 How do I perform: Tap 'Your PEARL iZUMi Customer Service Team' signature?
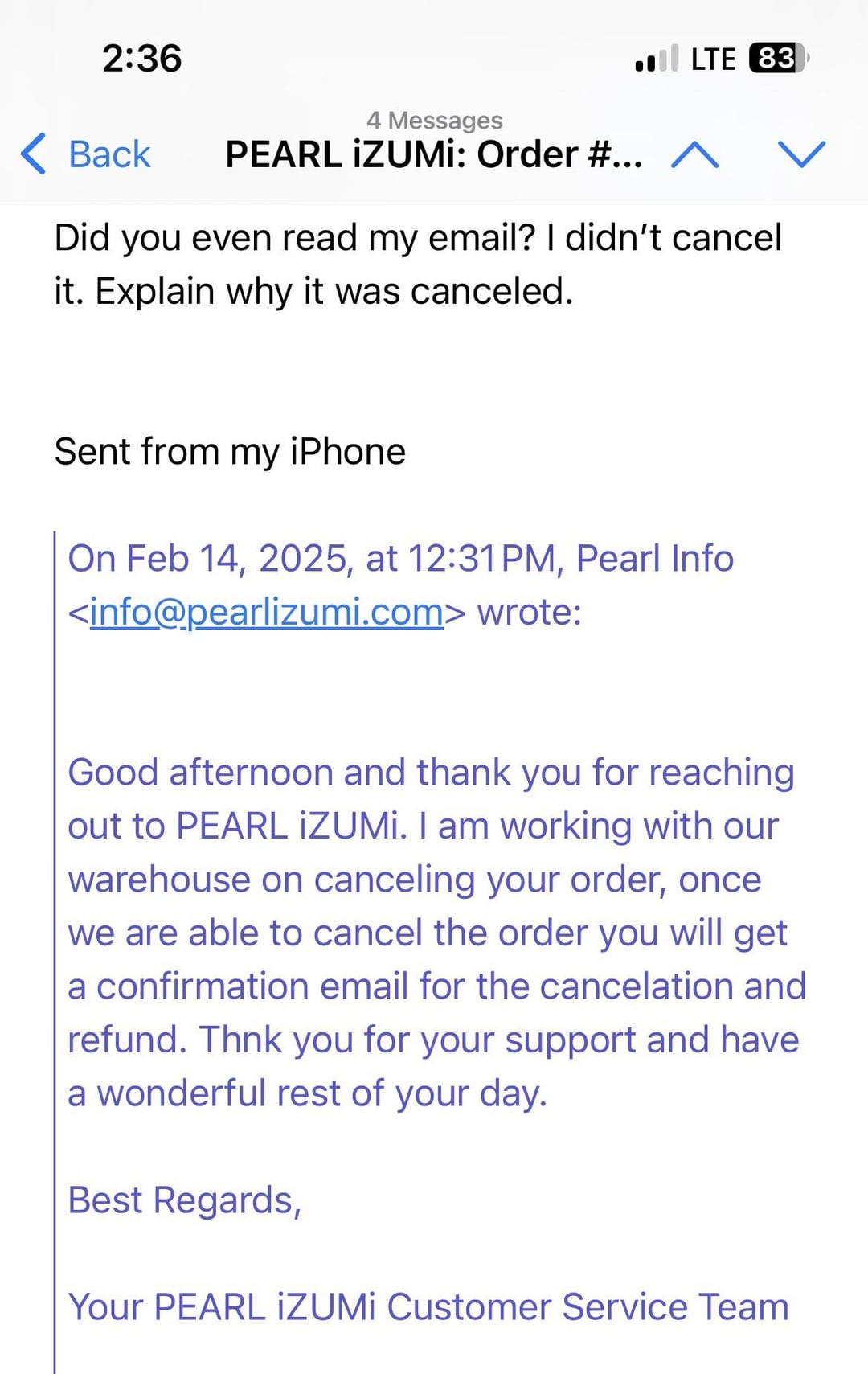(428, 1307)
